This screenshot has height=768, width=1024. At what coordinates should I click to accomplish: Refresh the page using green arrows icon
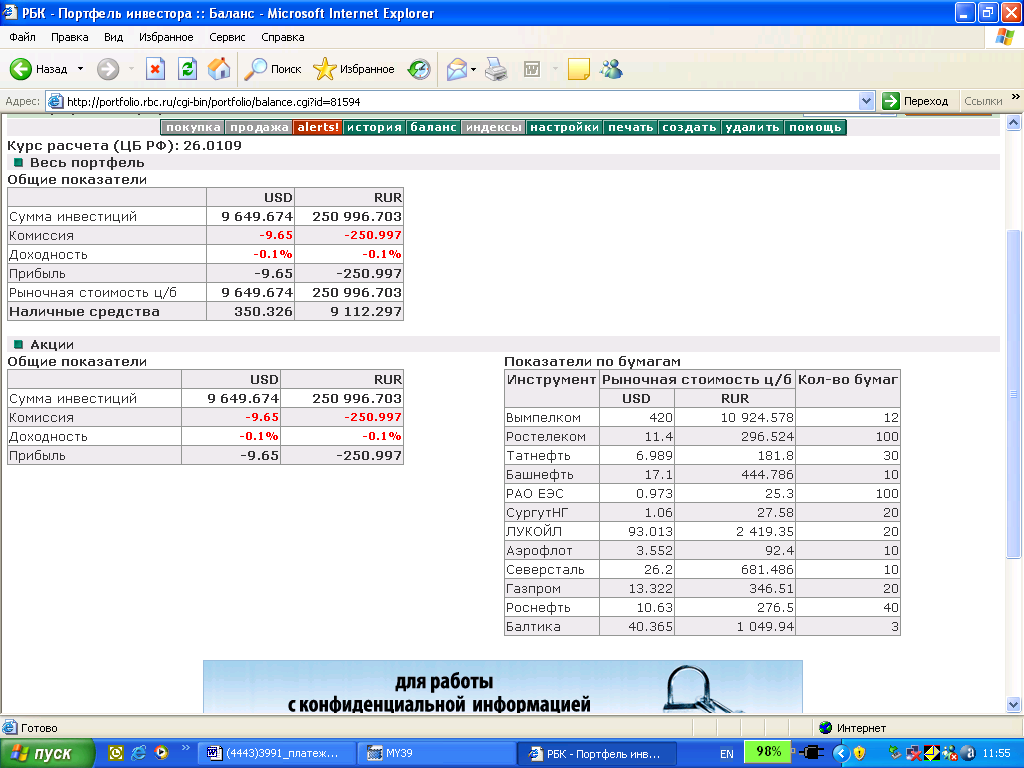(x=187, y=69)
